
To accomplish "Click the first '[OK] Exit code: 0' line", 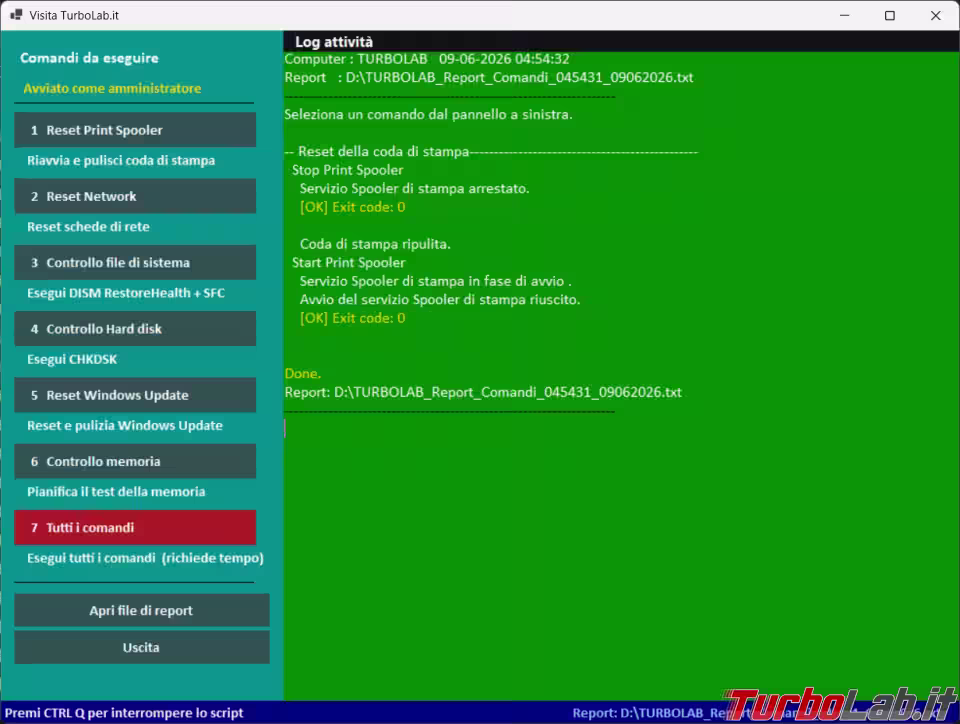I will [352, 207].
